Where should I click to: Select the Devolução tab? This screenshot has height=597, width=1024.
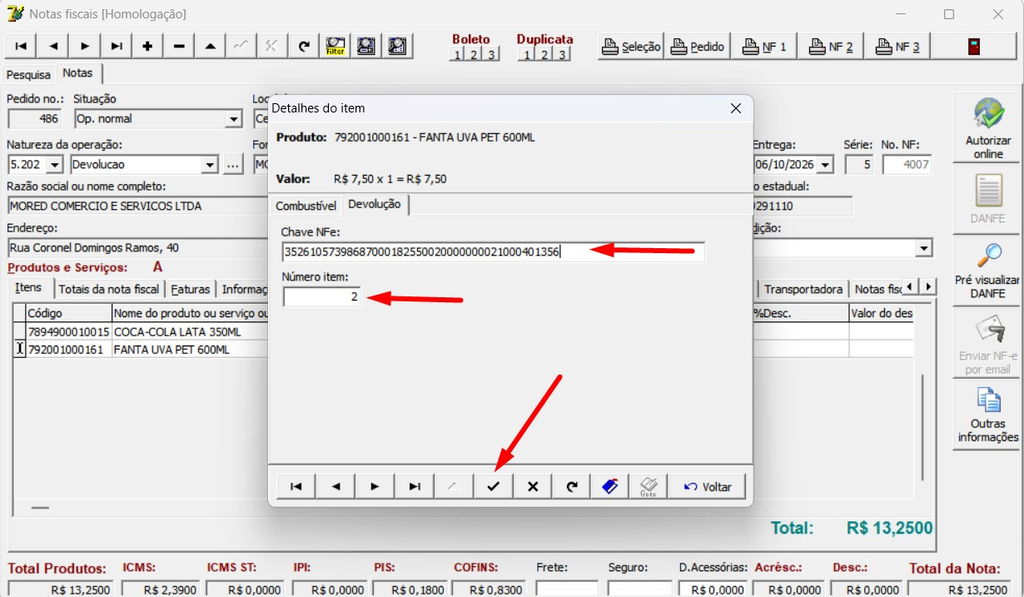(x=375, y=204)
